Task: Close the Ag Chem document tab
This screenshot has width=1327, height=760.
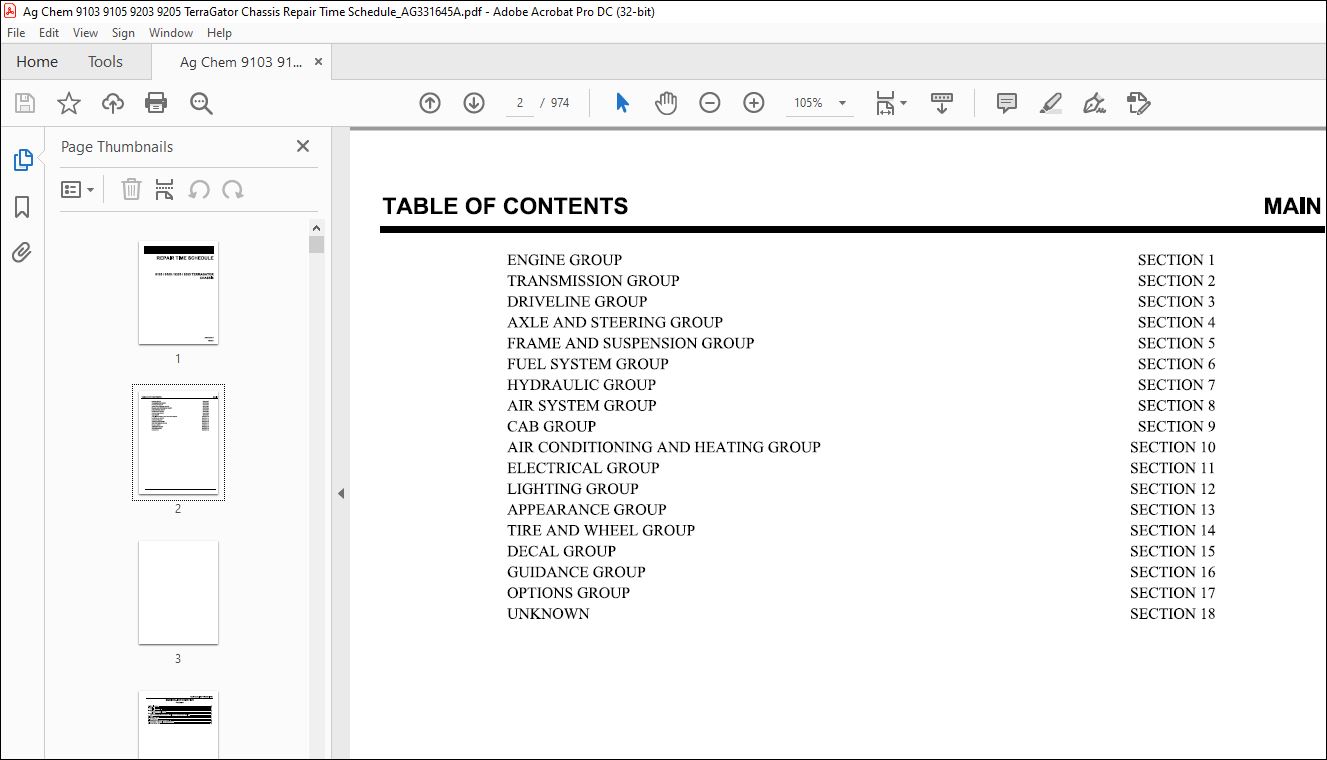Action: coord(318,62)
